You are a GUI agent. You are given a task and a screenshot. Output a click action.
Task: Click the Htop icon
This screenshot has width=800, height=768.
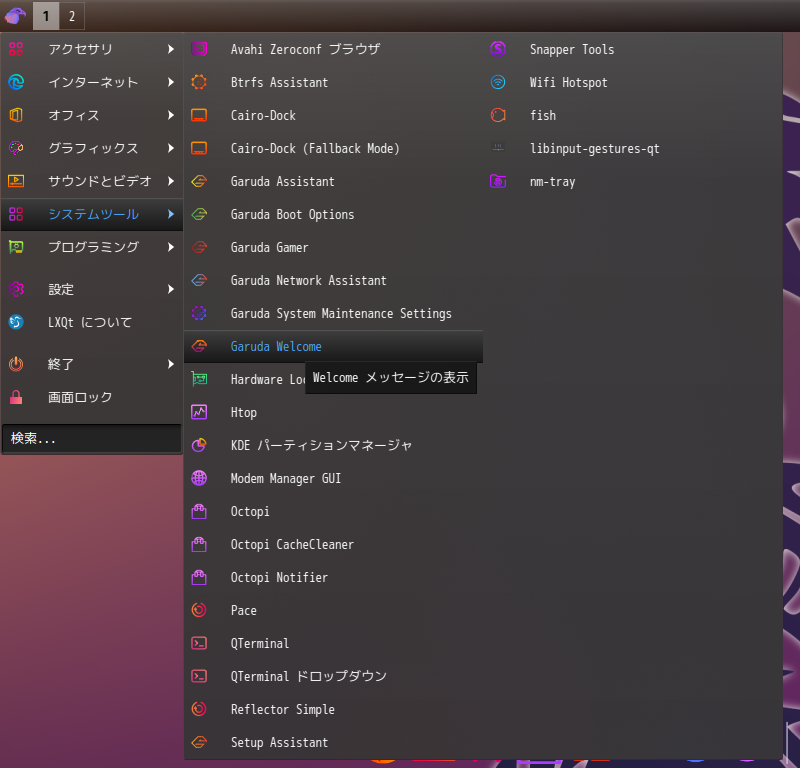coord(199,412)
